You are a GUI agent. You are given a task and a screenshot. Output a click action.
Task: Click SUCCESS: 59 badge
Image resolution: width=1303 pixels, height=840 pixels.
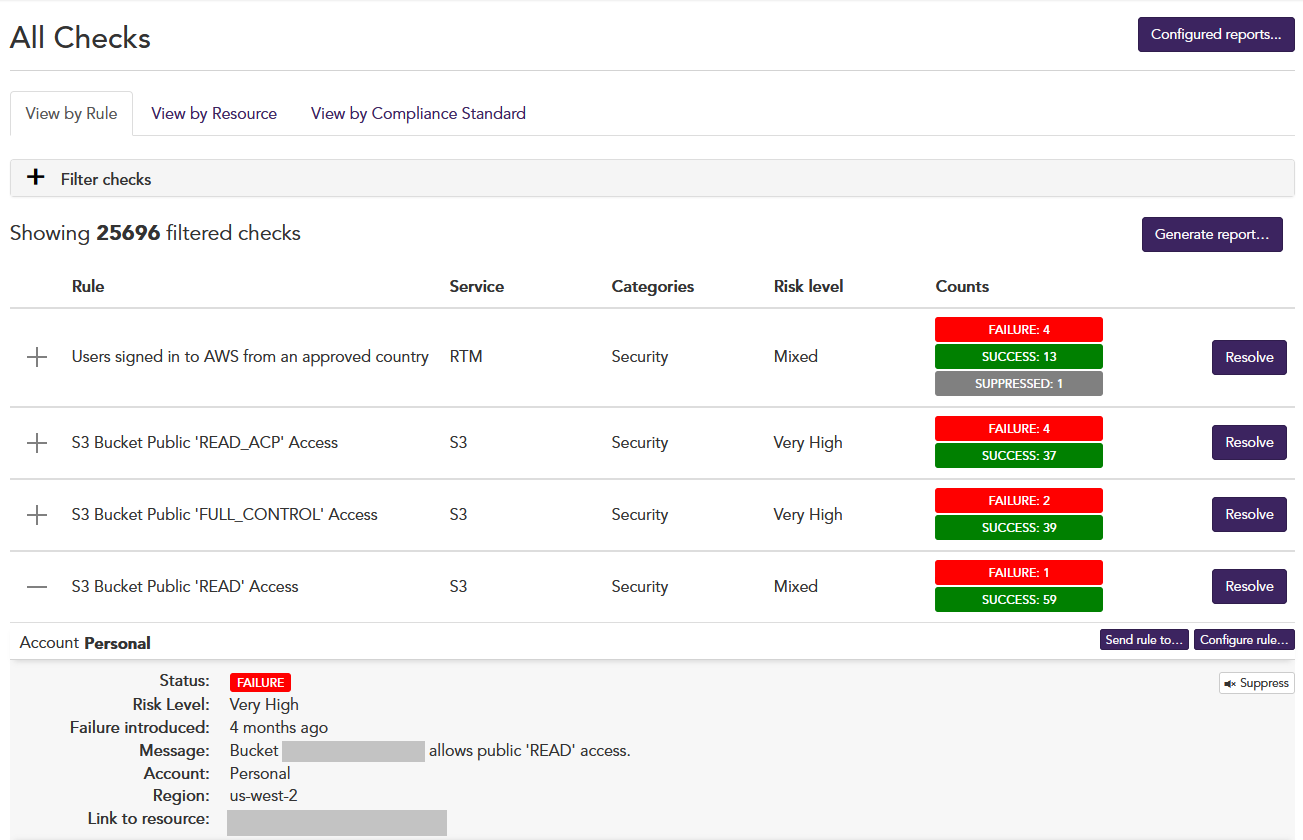[x=1019, y=599]
